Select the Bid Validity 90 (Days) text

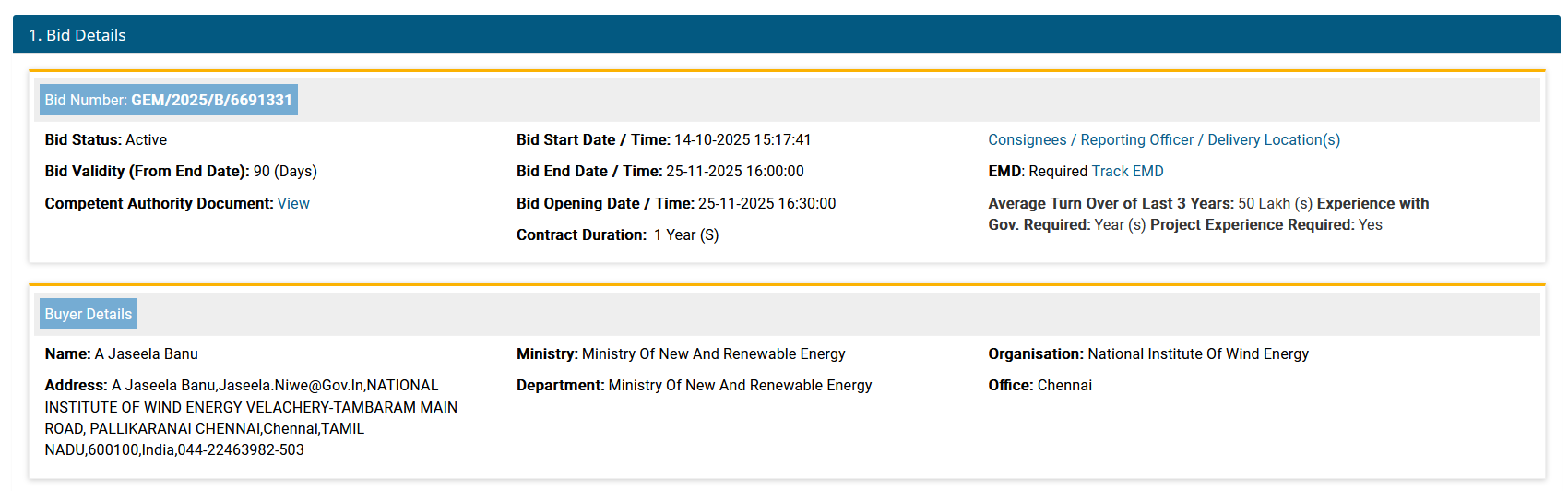[x=285, y=172]
